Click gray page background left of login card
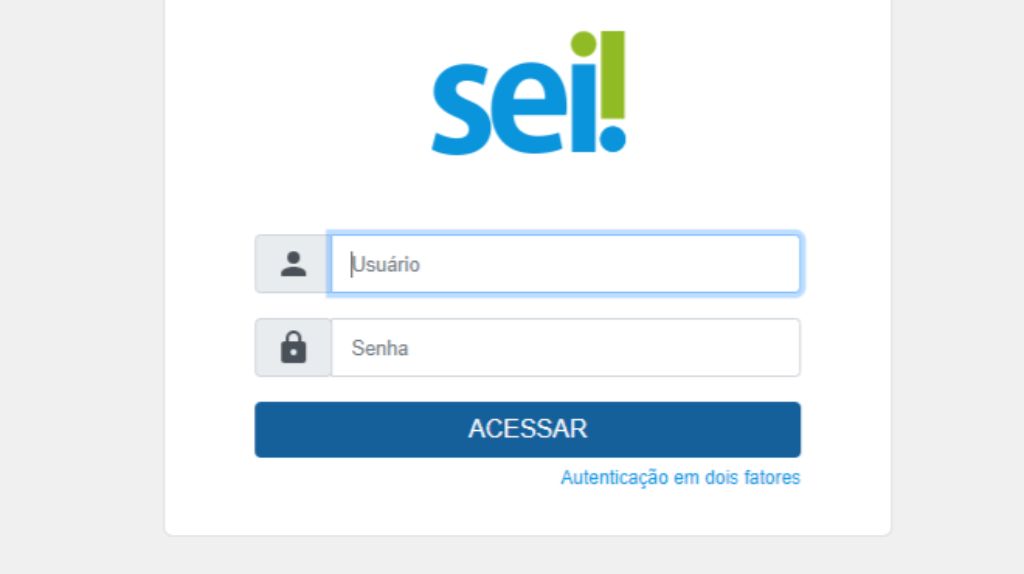The image size is (1024, 574). 82,287
